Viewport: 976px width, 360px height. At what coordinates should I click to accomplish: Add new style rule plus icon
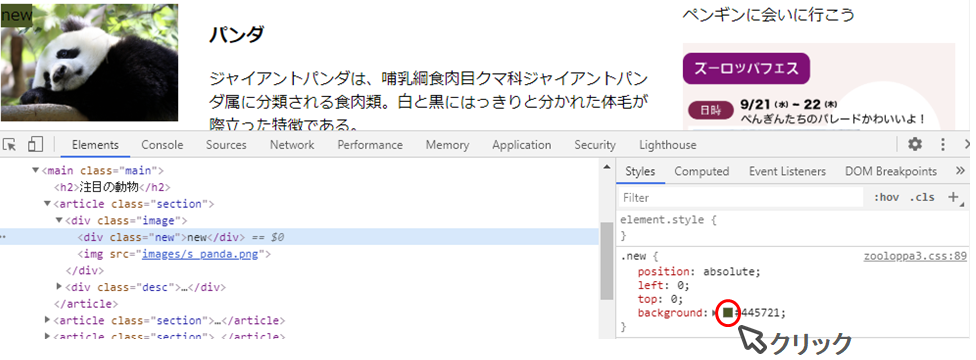953,197
